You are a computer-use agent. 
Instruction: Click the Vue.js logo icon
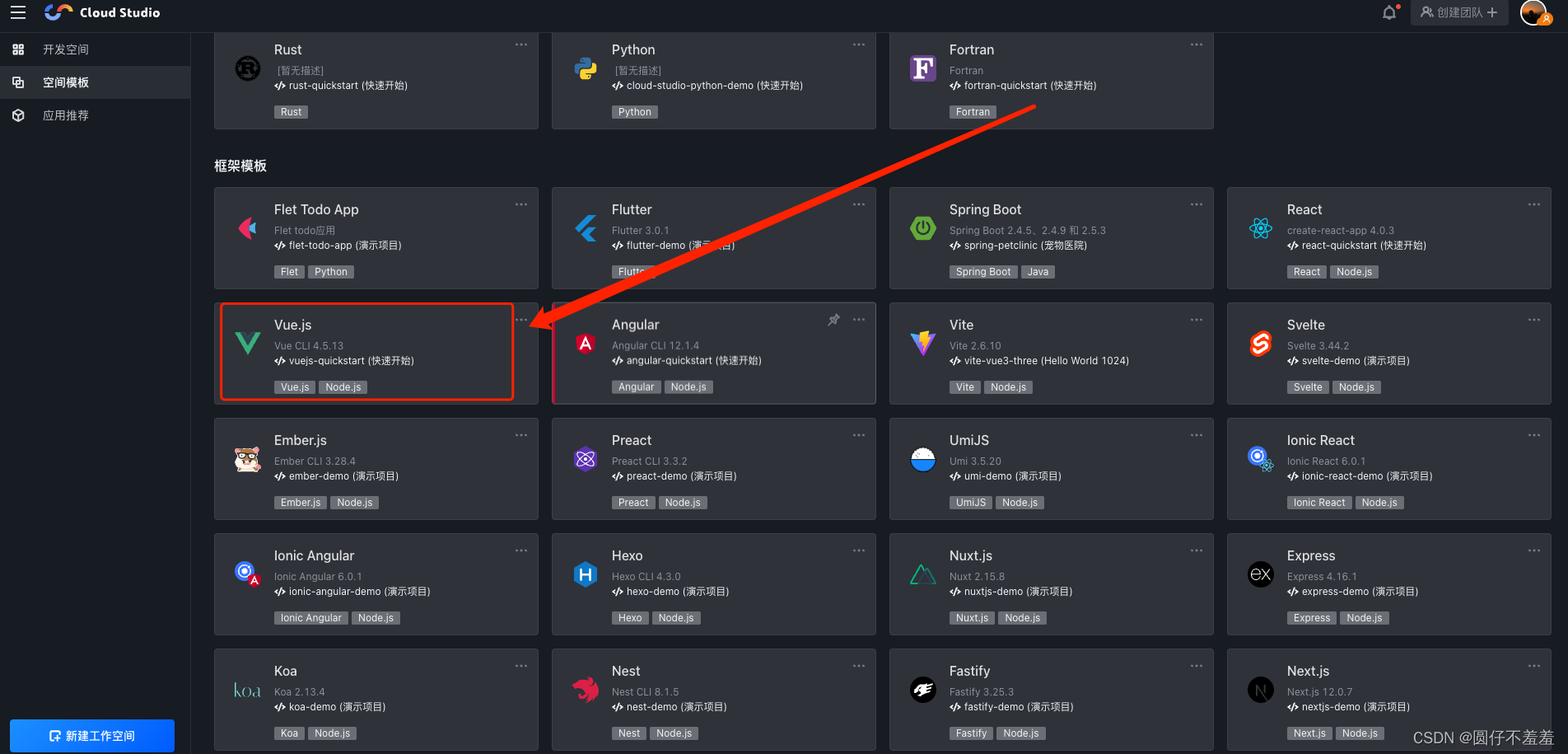click(x=248, y=343)
